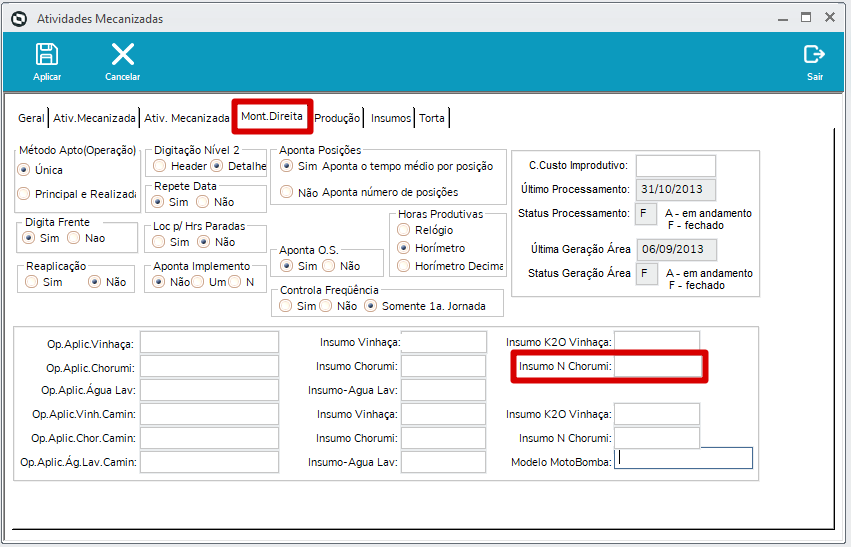Open the Geral tab
The height and width of the screenshot is (547, 851).
tap(31, 118)
